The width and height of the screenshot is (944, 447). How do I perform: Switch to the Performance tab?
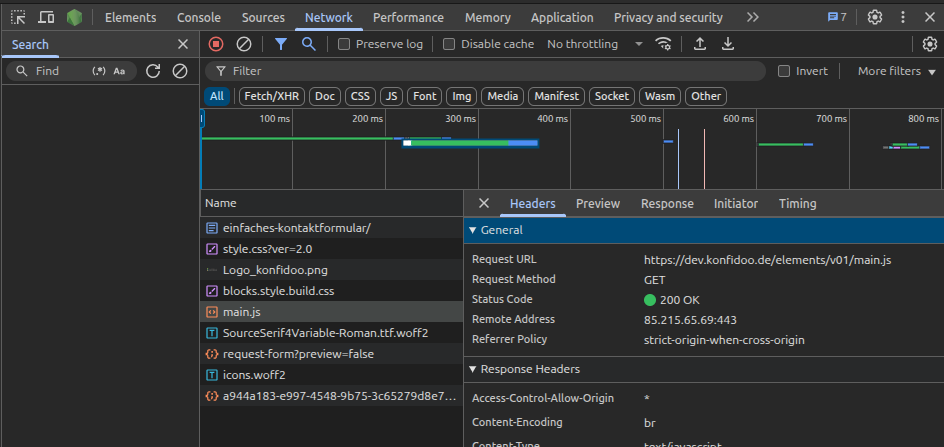(408, 17)
